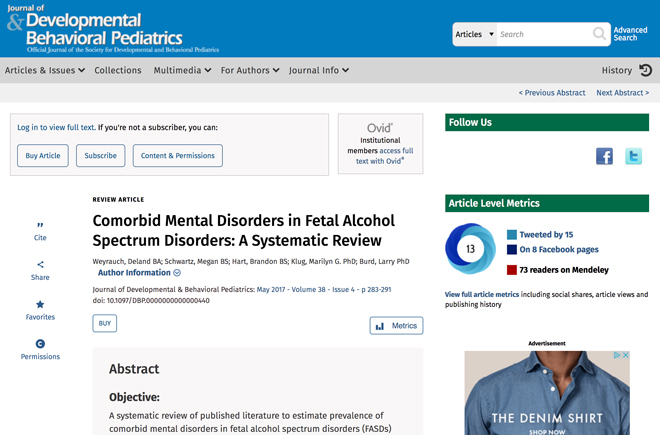Click the Subscribe button
The height and width of the screenshot is (435, 660).
tap(100, 156)
